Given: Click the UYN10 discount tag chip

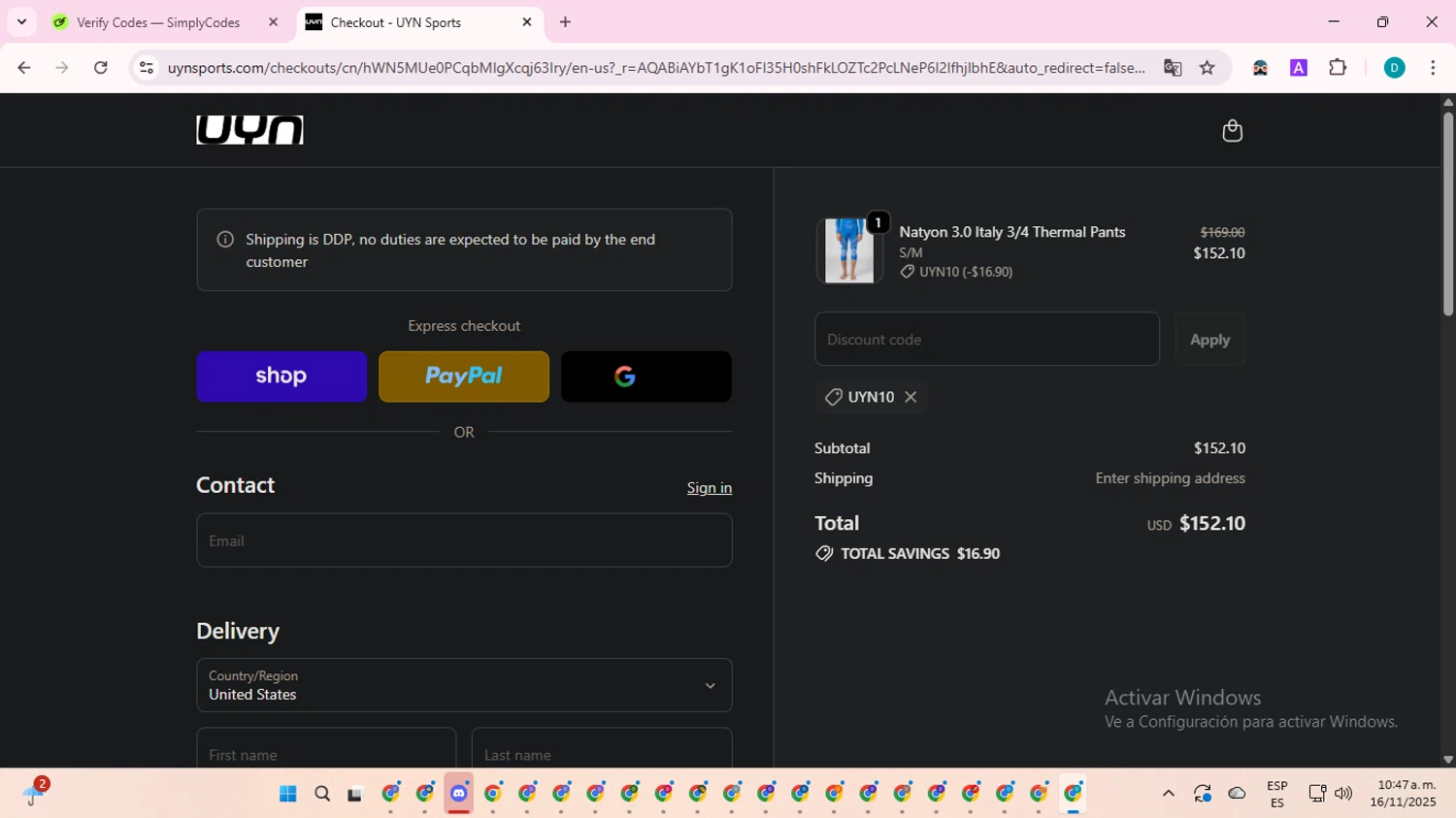Looking at the screenshot, I should click(871, 397).
